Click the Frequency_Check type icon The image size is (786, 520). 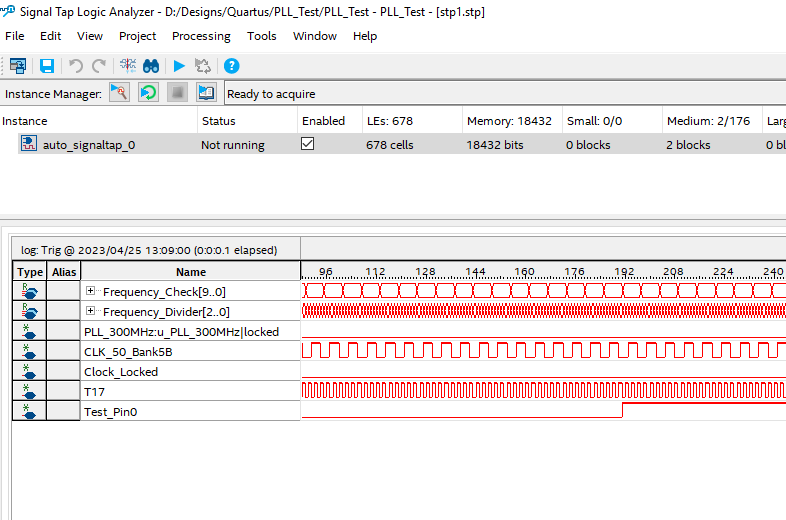29,291
